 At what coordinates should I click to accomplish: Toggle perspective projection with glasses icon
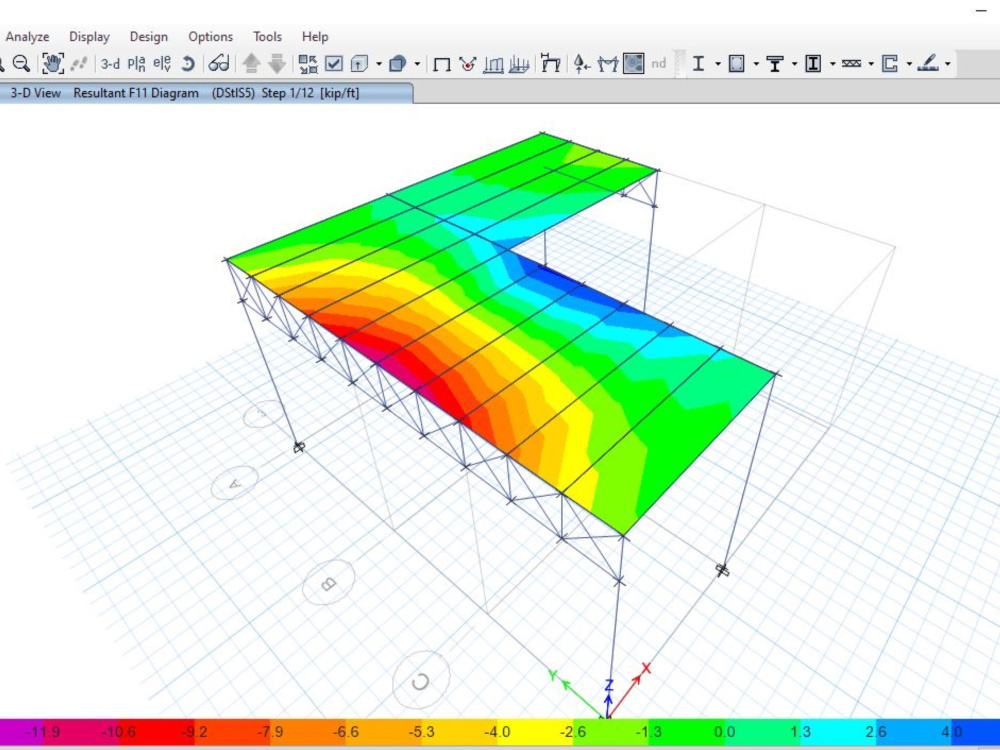(217, 63)
